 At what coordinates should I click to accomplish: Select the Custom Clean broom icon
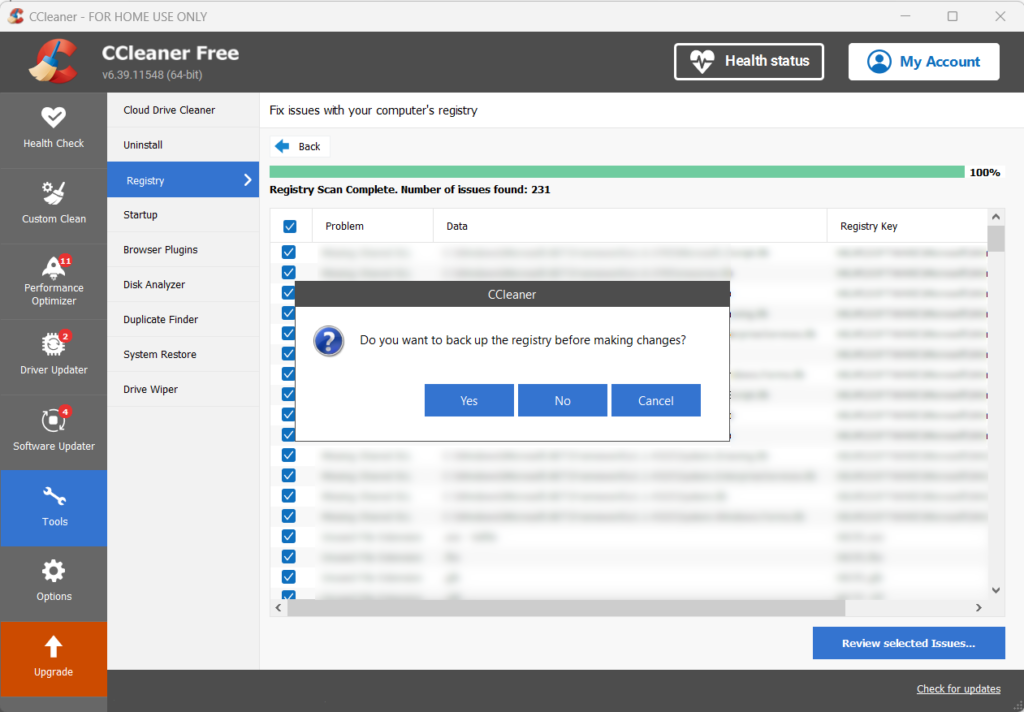pos(53,193)
